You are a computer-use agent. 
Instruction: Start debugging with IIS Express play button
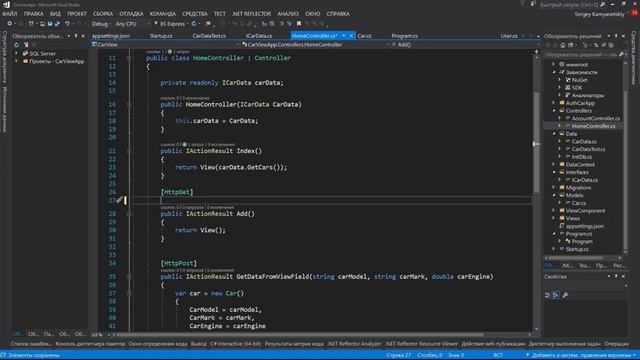coord(156,24)
